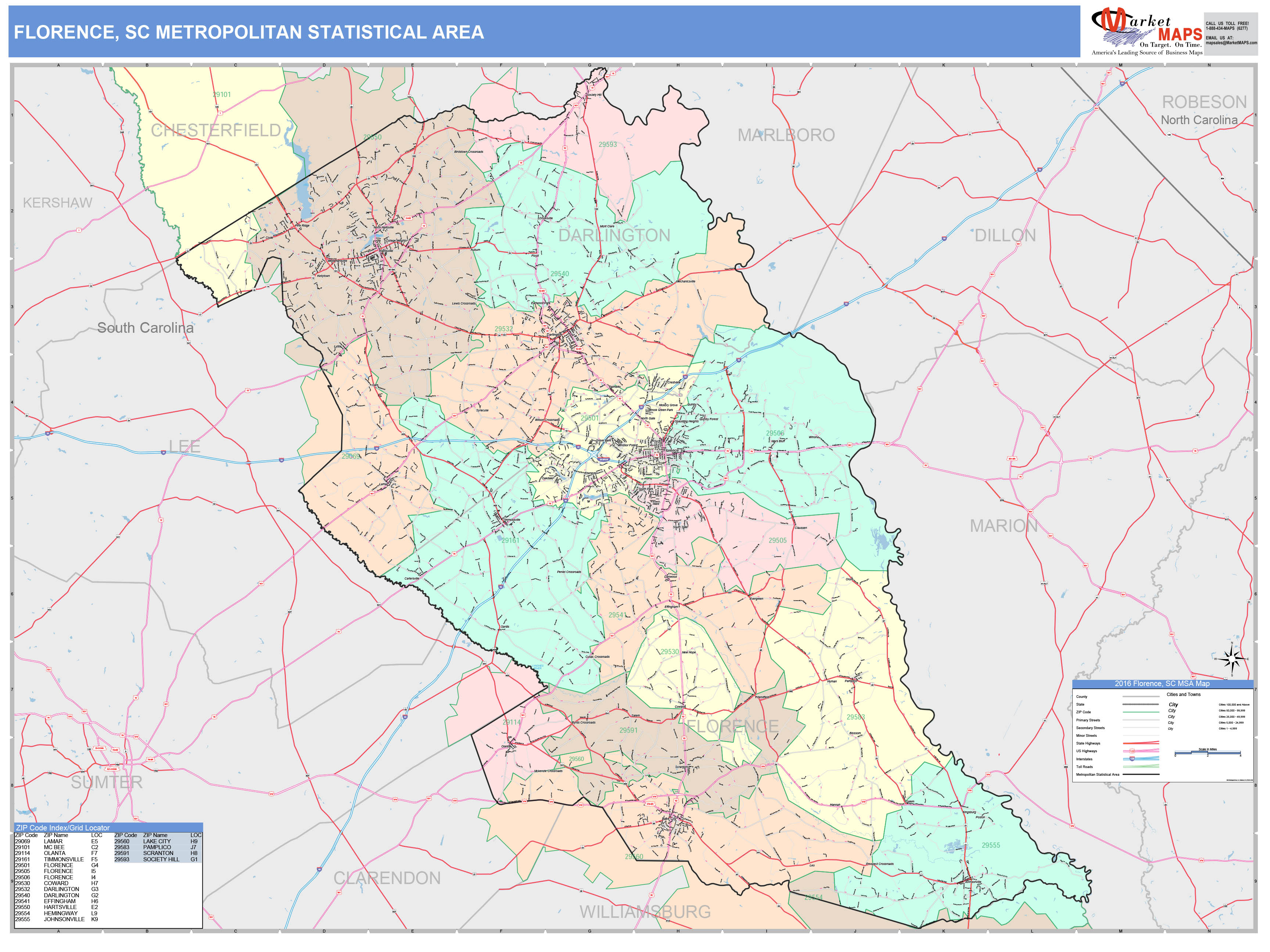Click the FLORENCE county label on map
The image size is (1270, 952).
(x=732, y=726)
